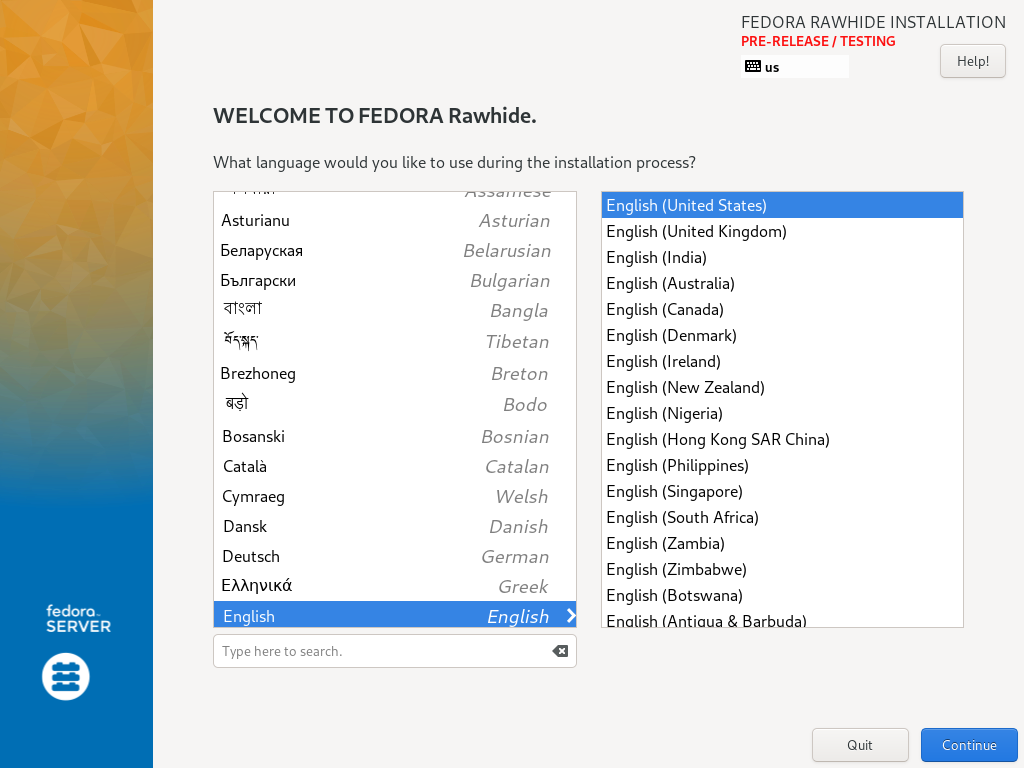Click Continue to proceed

click(x=969, y=745)
